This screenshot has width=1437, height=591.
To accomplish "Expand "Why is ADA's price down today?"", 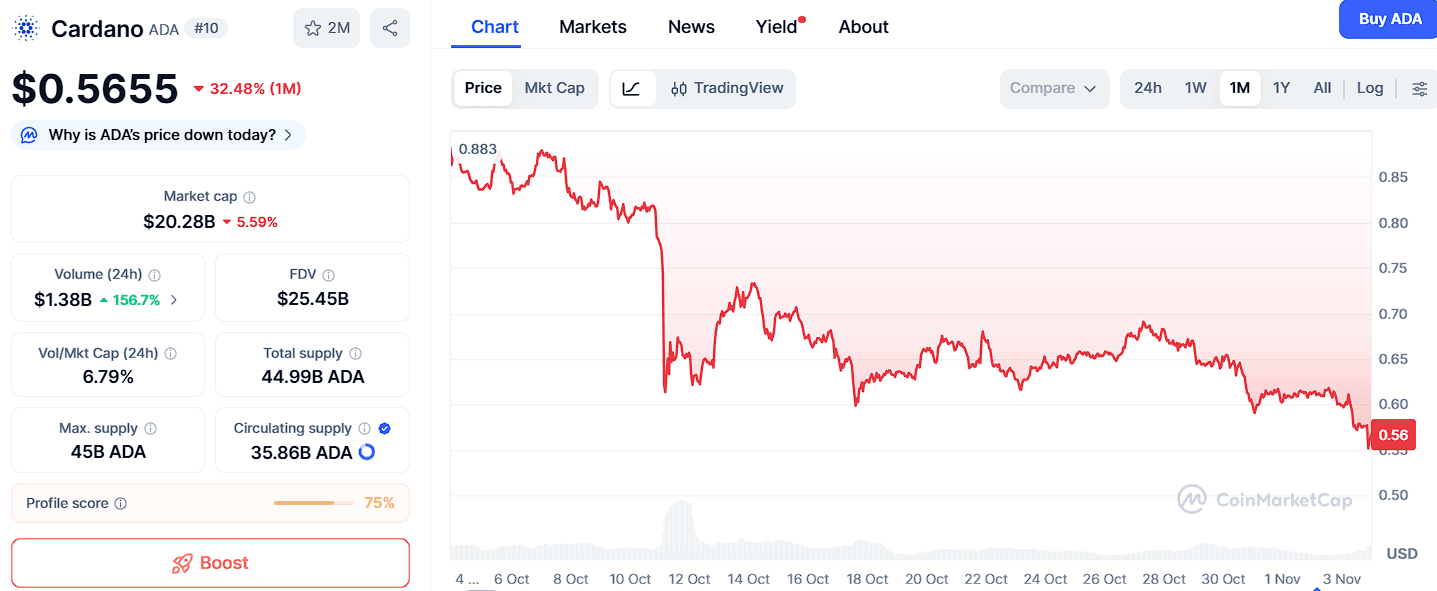I will pyautogui.click(x=158, y=135).
